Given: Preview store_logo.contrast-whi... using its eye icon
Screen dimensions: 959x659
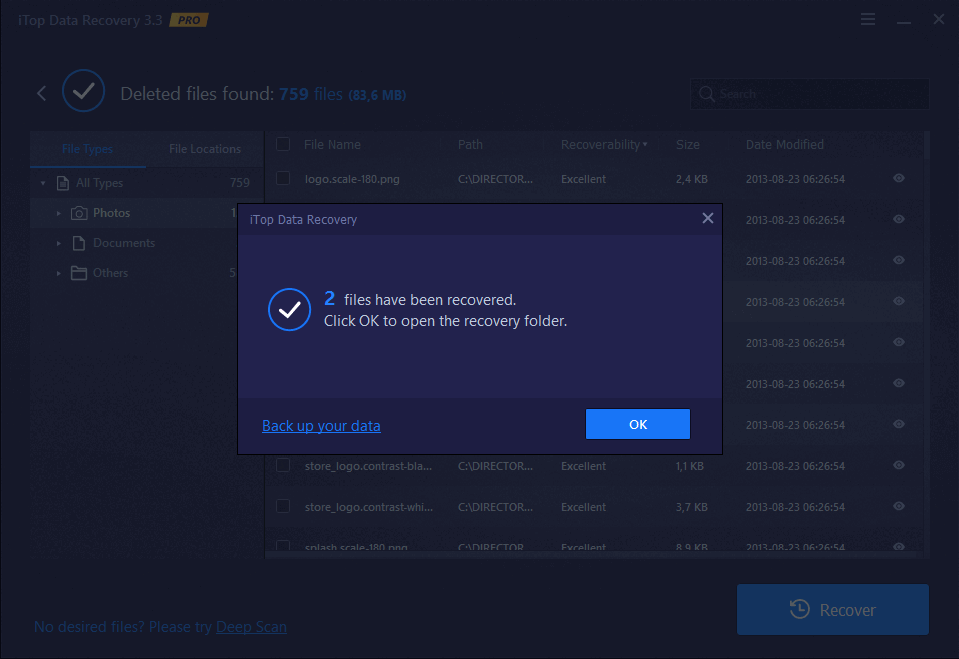Looking at the screenshot, I should (x=898, y=507).
